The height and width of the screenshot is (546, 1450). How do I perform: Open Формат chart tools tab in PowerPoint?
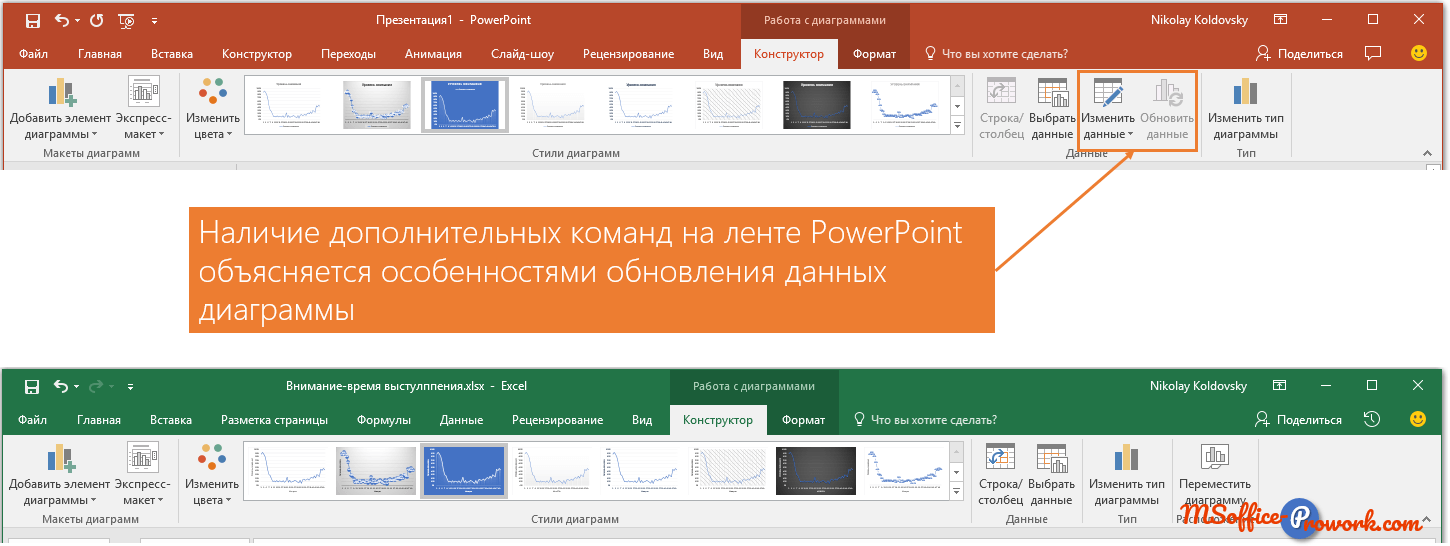coord(874,54)
